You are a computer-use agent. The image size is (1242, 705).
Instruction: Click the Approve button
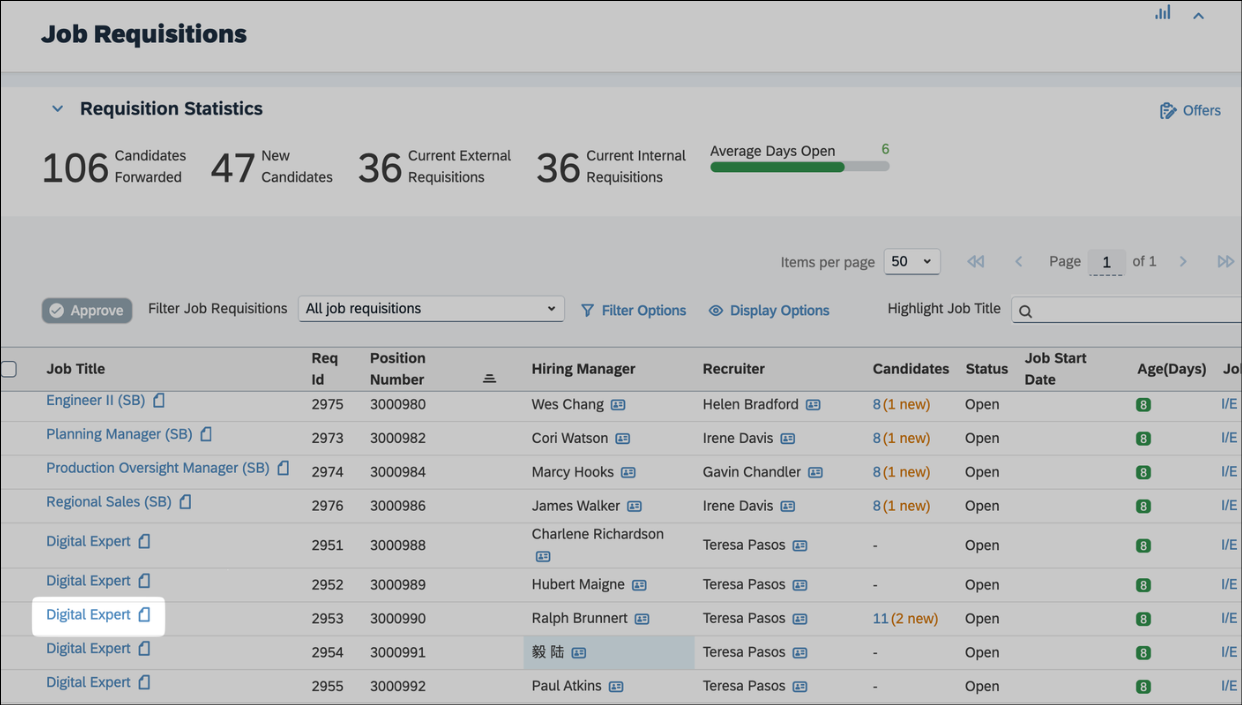(x=87, y=310)
